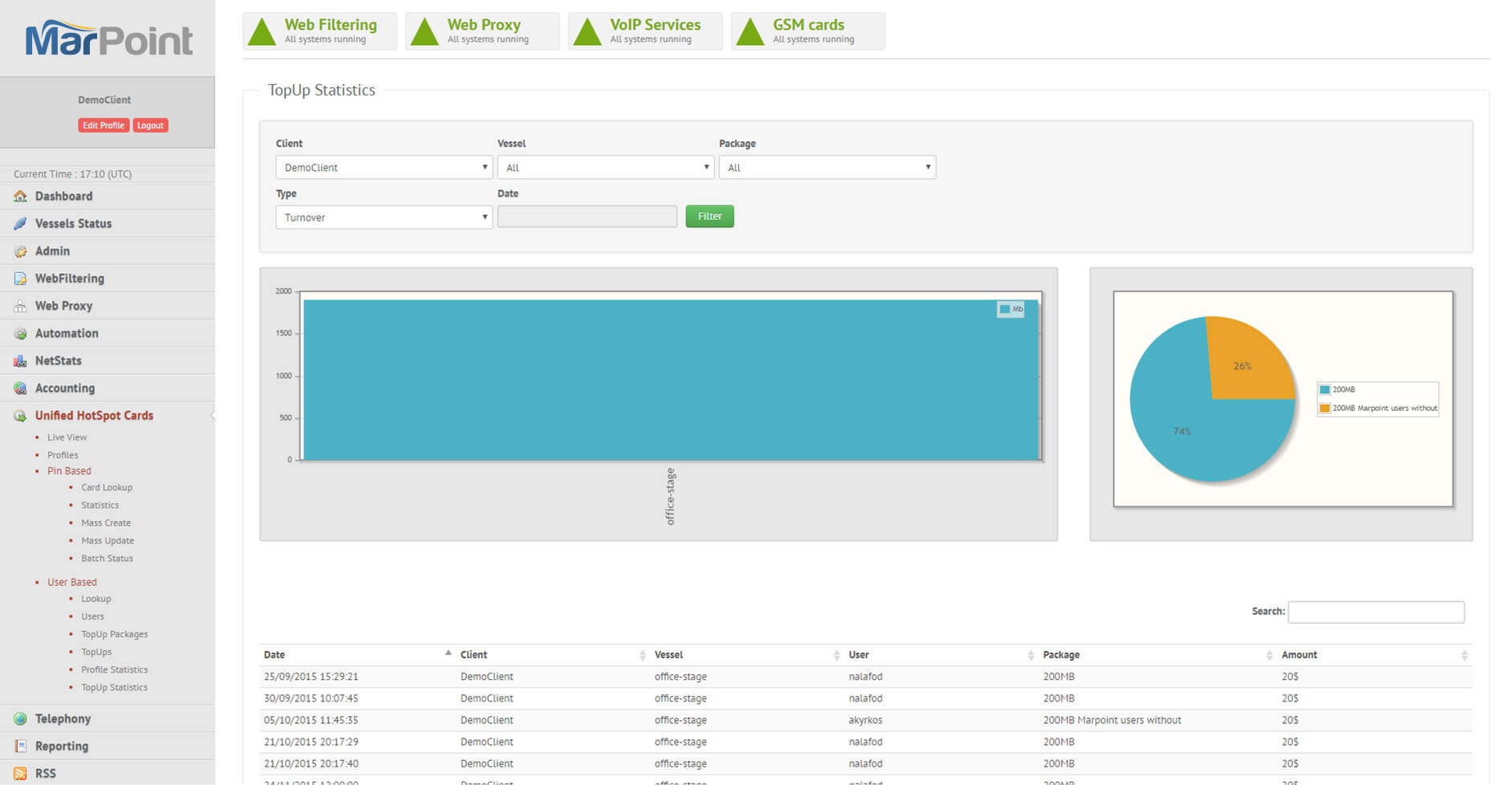Click the GSM cards status triangle icon
1512x785 pixels.
[750, 31]
